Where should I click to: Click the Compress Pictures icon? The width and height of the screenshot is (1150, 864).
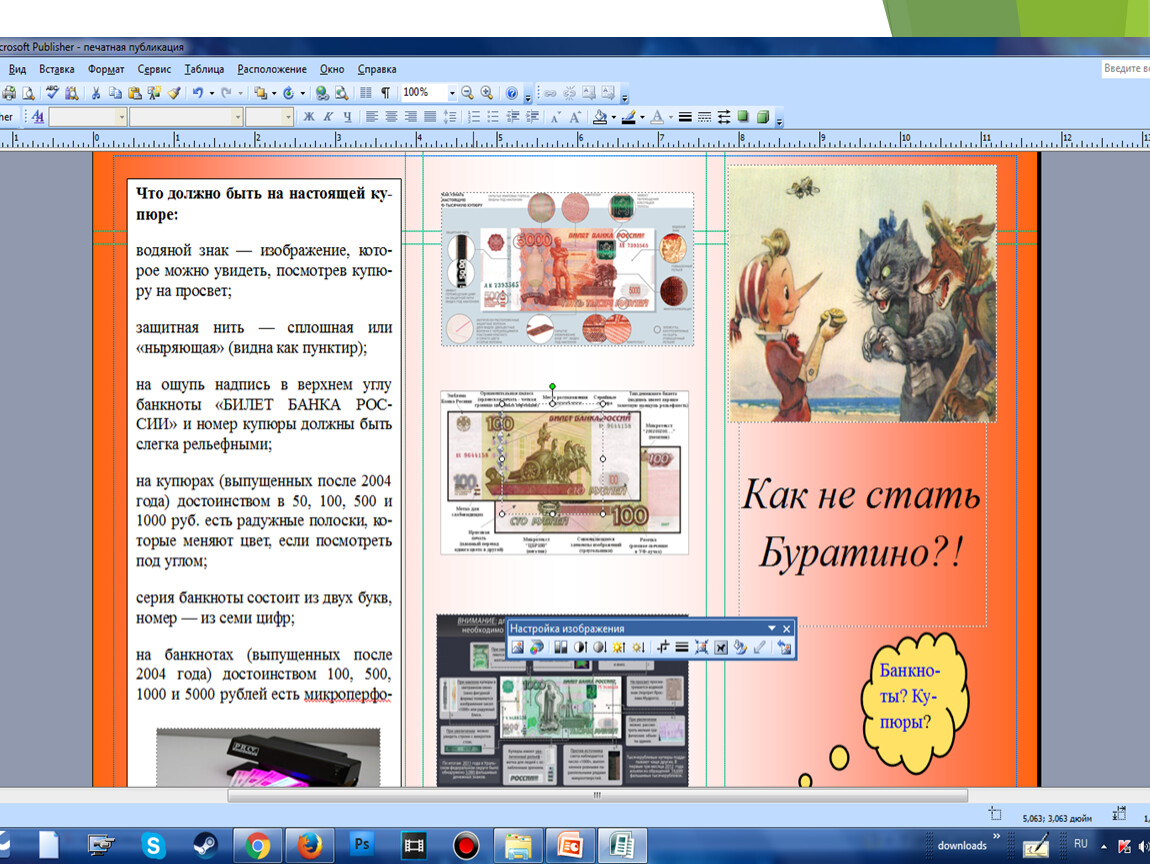tap(701, 647)
